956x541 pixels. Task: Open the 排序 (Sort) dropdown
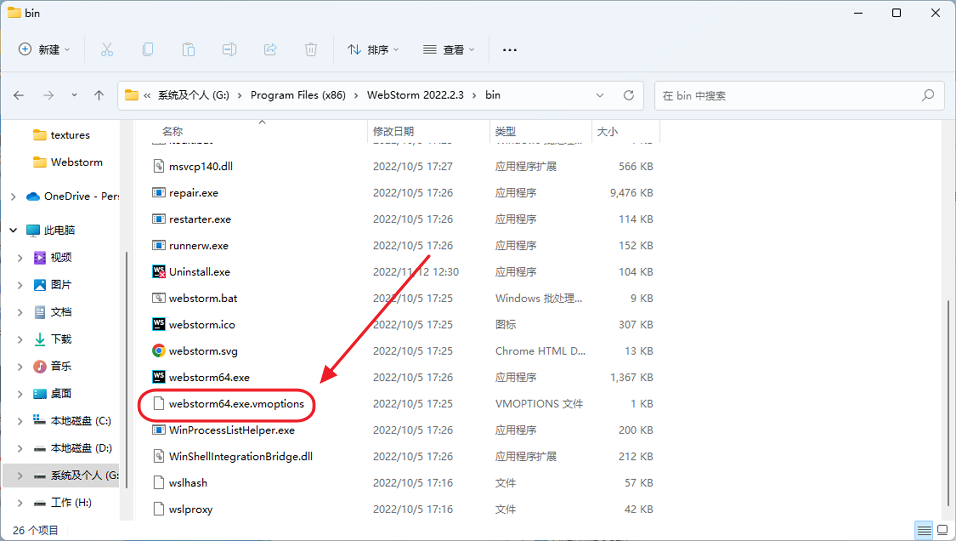373,49
